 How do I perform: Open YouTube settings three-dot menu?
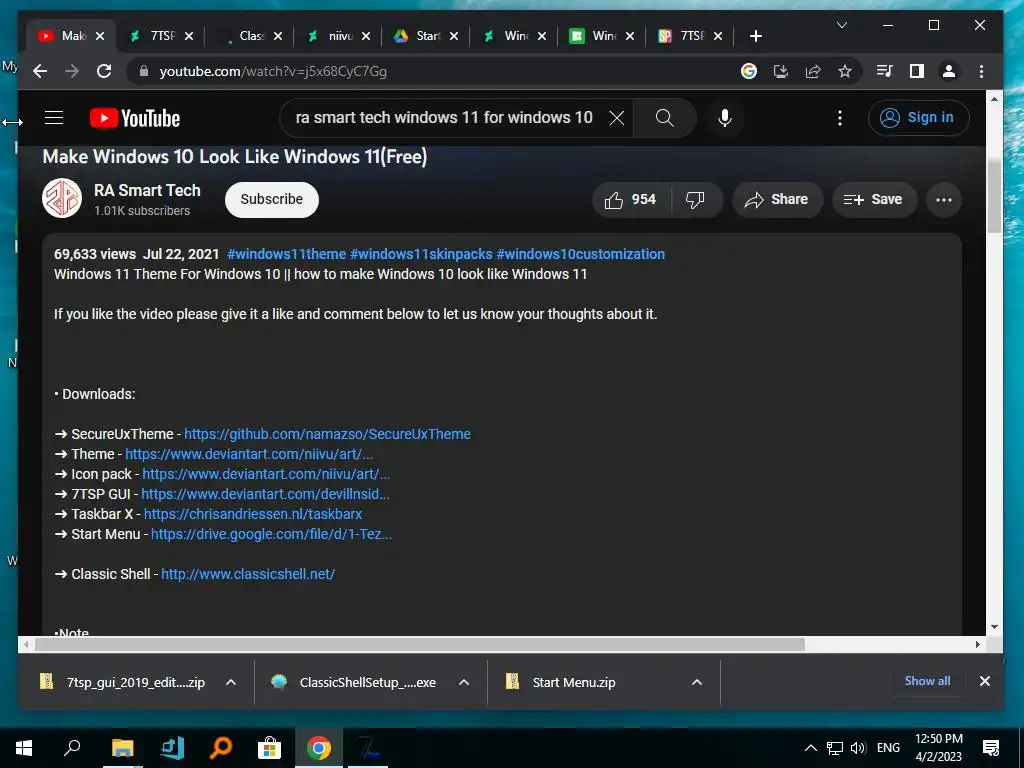click(840, 118)
